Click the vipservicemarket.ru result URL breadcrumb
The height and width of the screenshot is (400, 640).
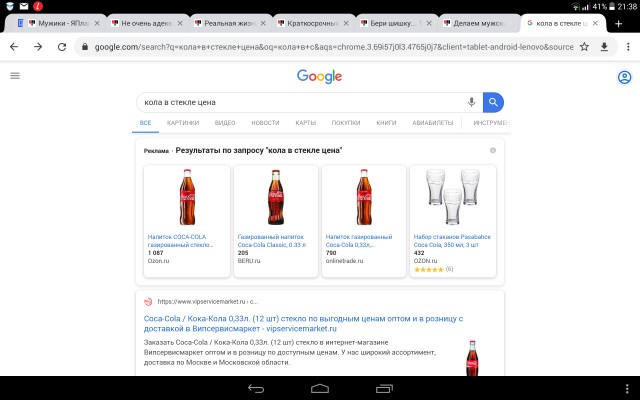tap(207, 302)
